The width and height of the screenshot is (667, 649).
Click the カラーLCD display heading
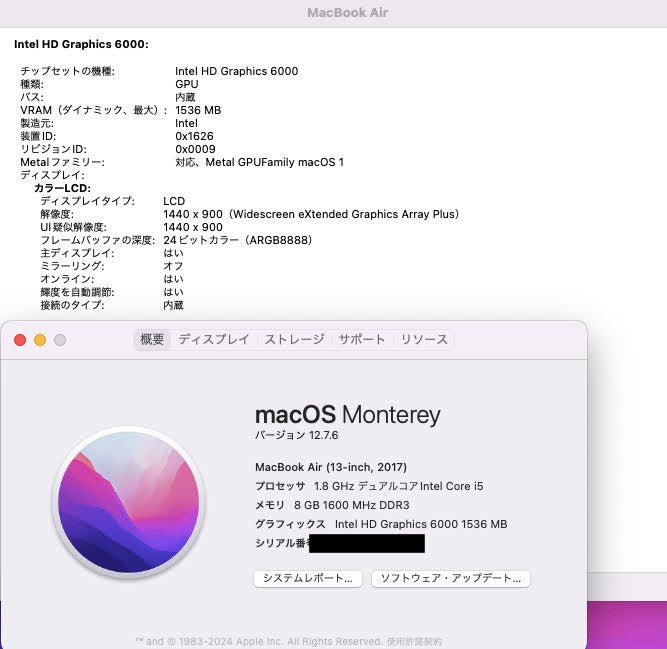point(62,188)
